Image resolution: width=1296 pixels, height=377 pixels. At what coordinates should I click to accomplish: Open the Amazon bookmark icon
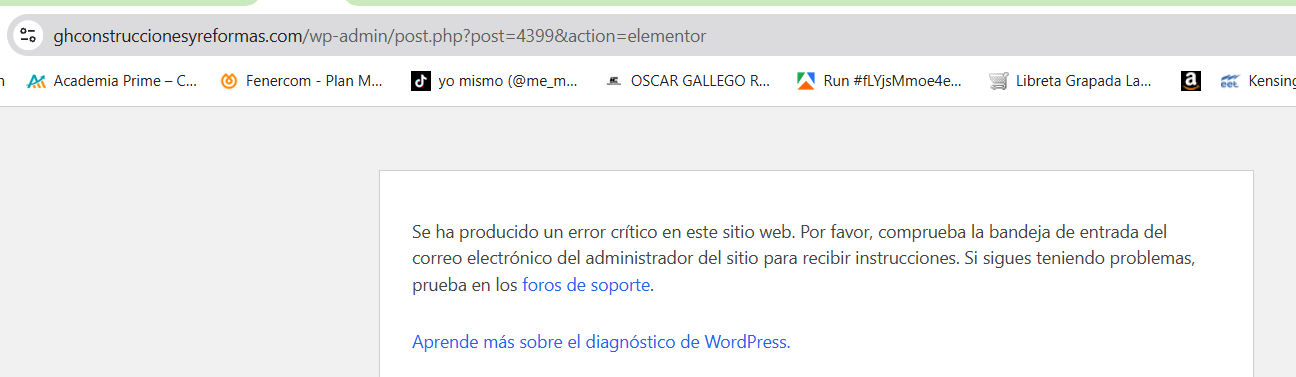[1190, 82]
